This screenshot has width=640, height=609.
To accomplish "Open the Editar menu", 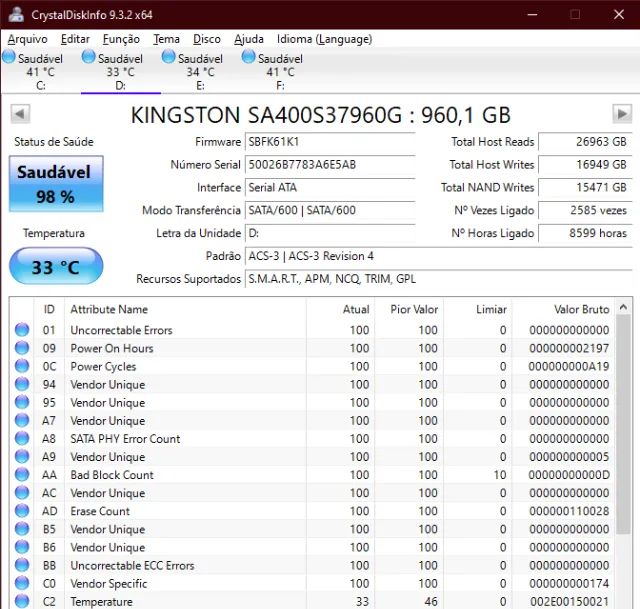I will pos(75,39).
